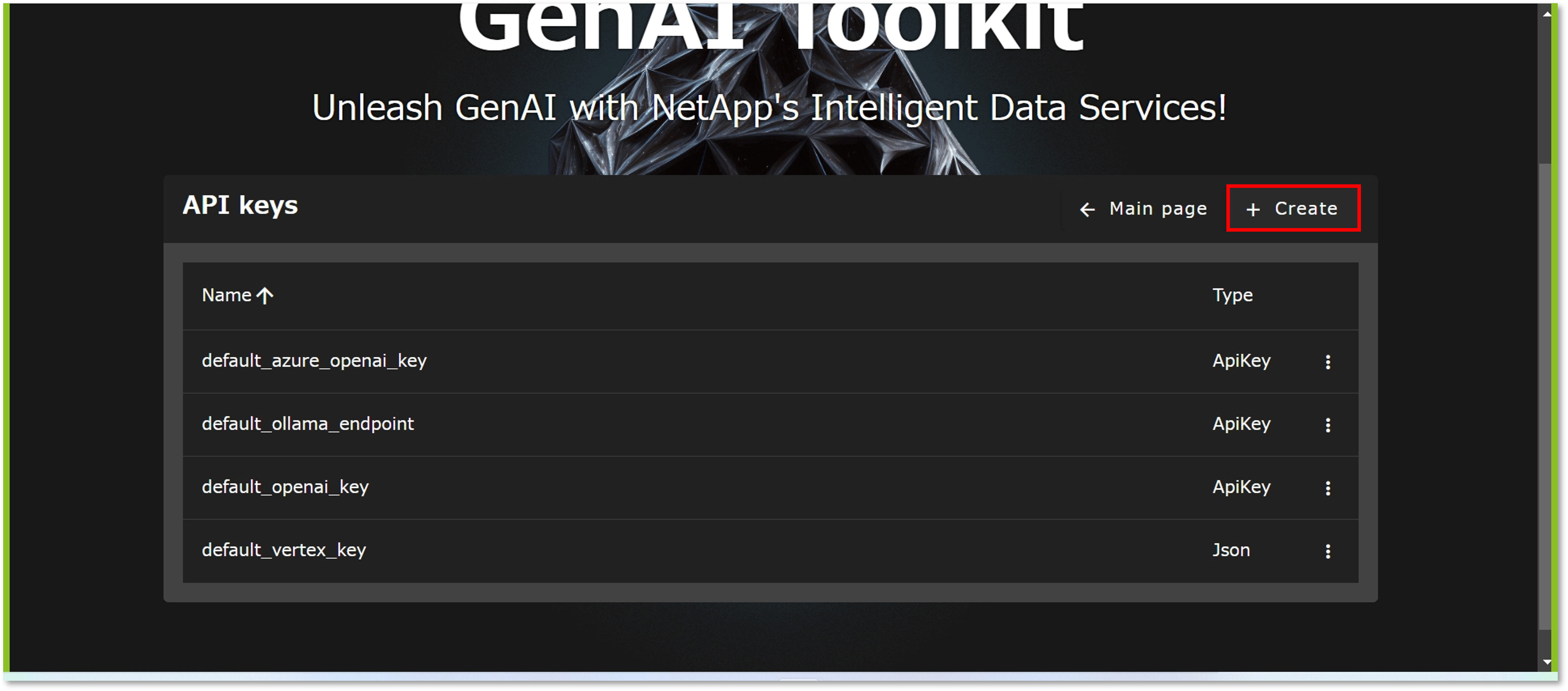
Task: Click the Json type cell
Action: pyautogui.click(x=1231, y=550)
